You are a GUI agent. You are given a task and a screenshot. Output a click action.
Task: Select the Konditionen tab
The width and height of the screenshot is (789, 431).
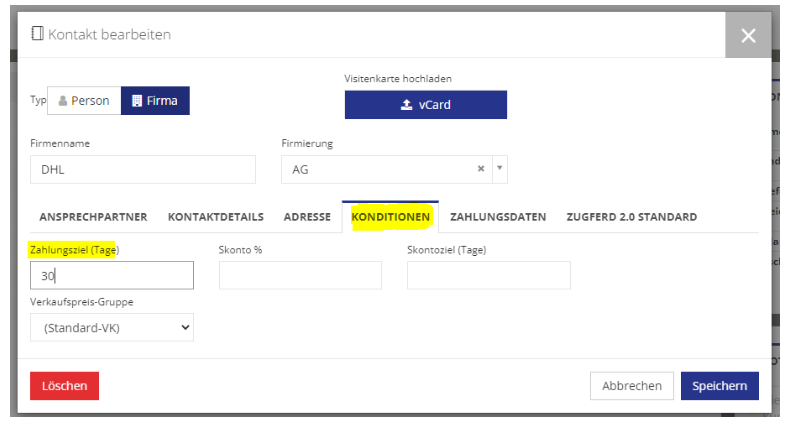click(x=390, y=217)
